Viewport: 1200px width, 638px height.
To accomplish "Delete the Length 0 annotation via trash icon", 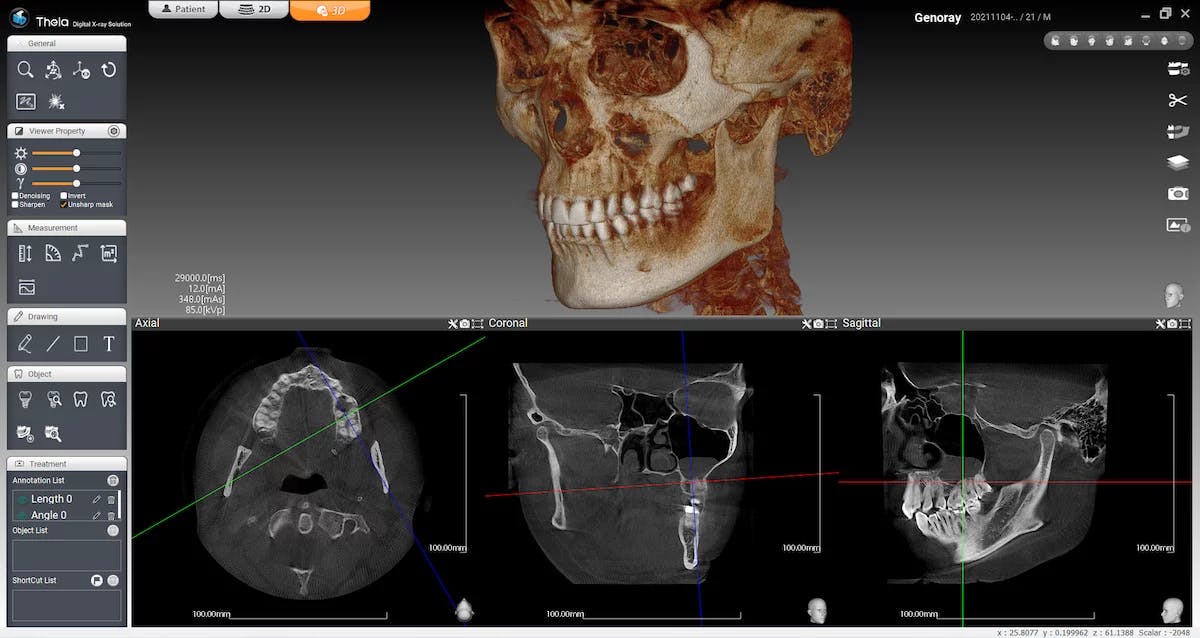I will pyautogui.click(x=111, y=499).
